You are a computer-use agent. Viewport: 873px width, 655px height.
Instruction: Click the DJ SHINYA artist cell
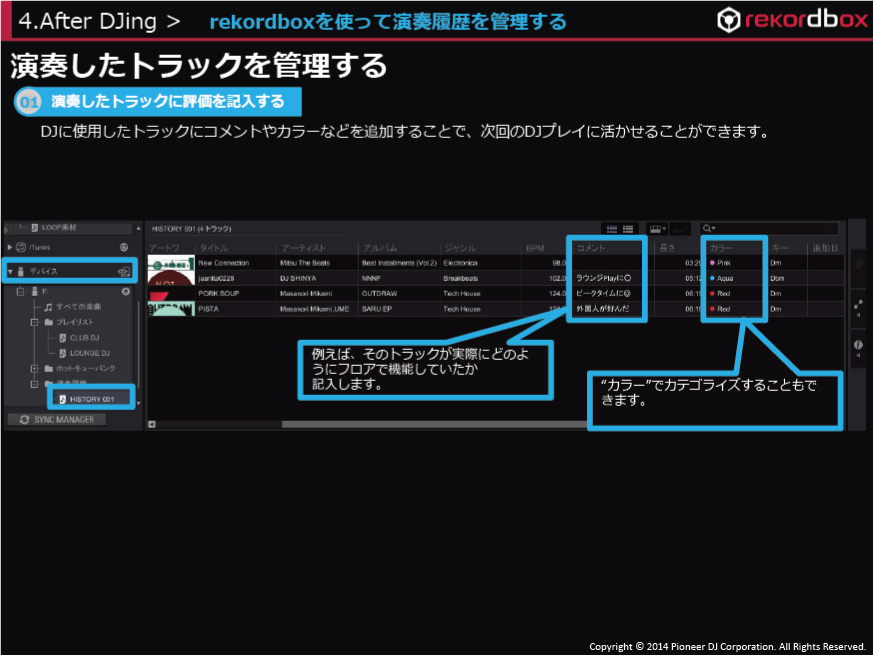point(298,278)
